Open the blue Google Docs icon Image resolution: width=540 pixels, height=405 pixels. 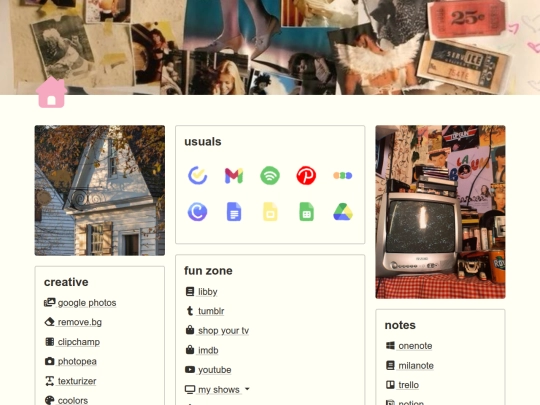234,211
